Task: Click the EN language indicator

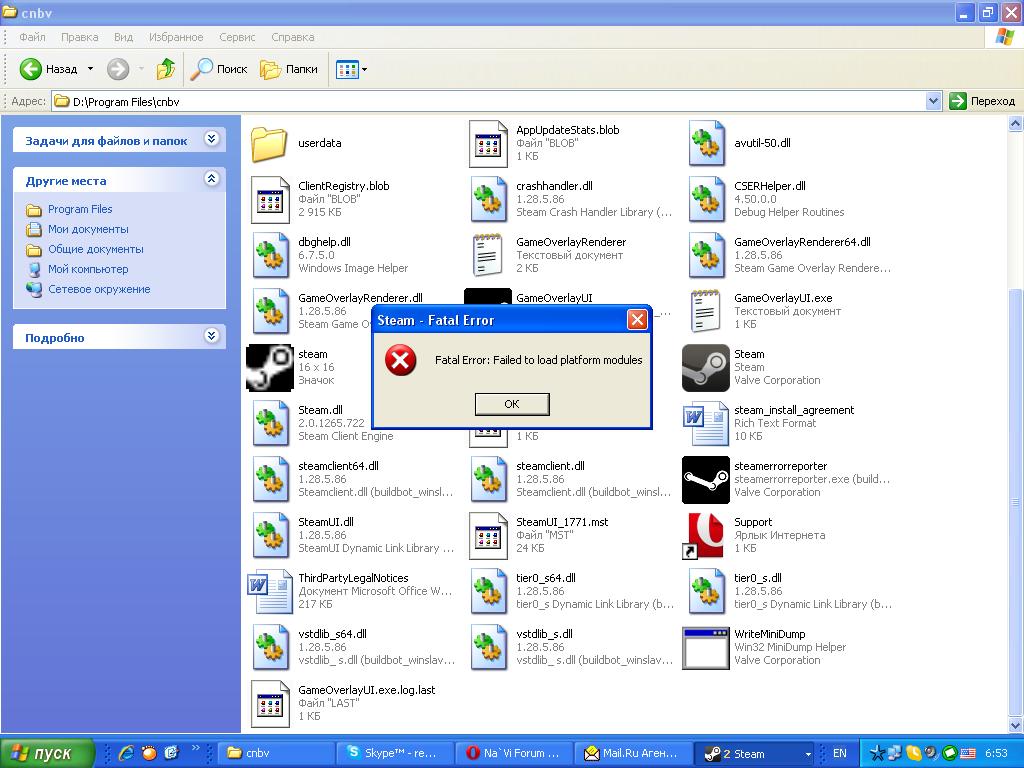Action: coord(840,753)
